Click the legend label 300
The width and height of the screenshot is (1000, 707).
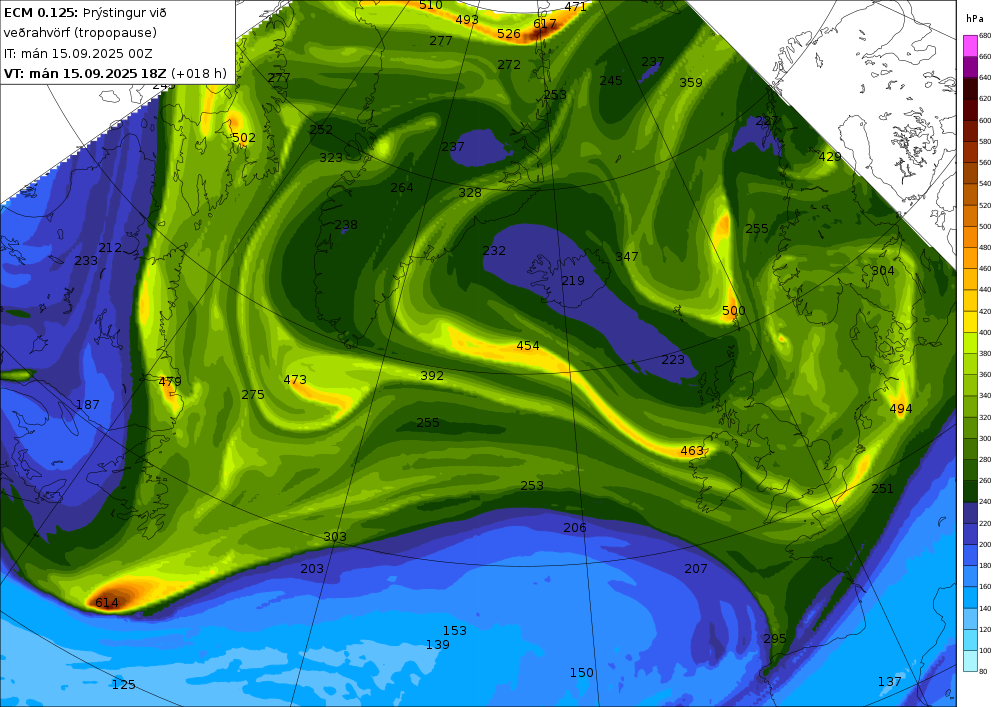[985, 439]
